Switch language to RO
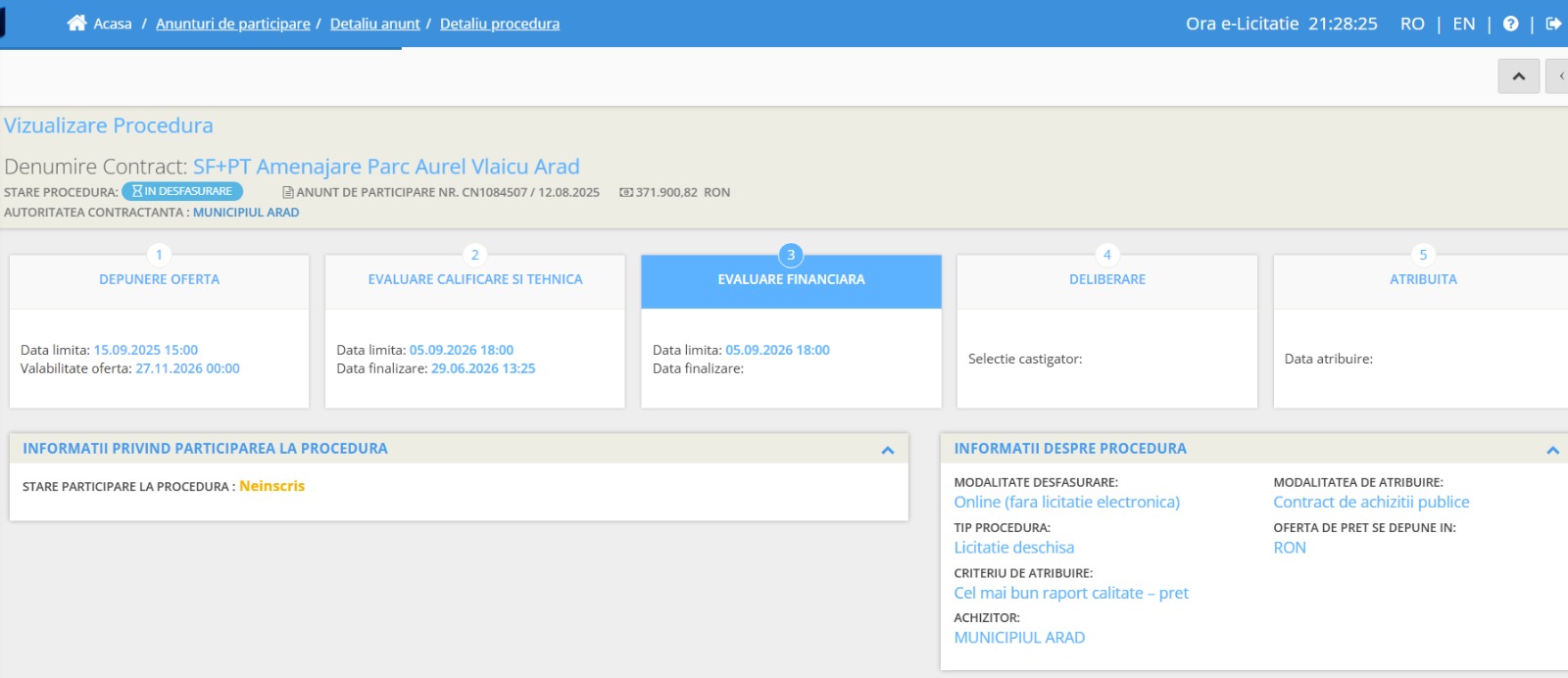 (1412, 24)
